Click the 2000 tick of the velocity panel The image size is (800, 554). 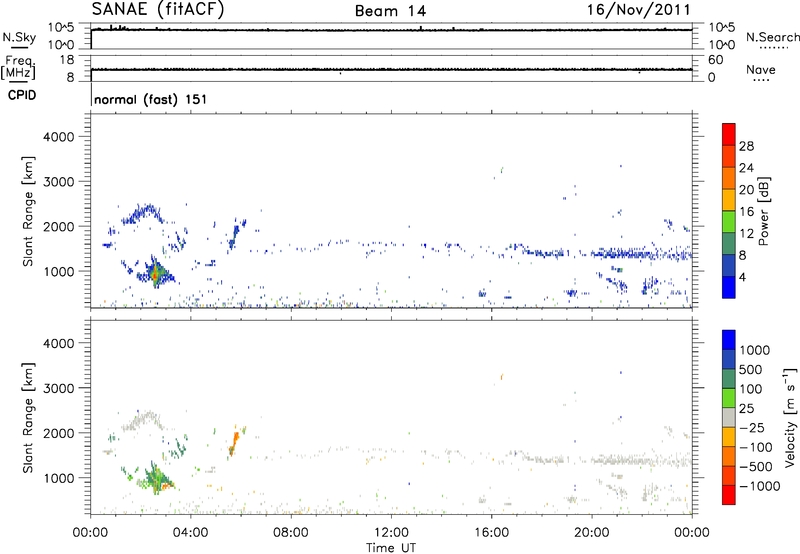tap(59, 433)
